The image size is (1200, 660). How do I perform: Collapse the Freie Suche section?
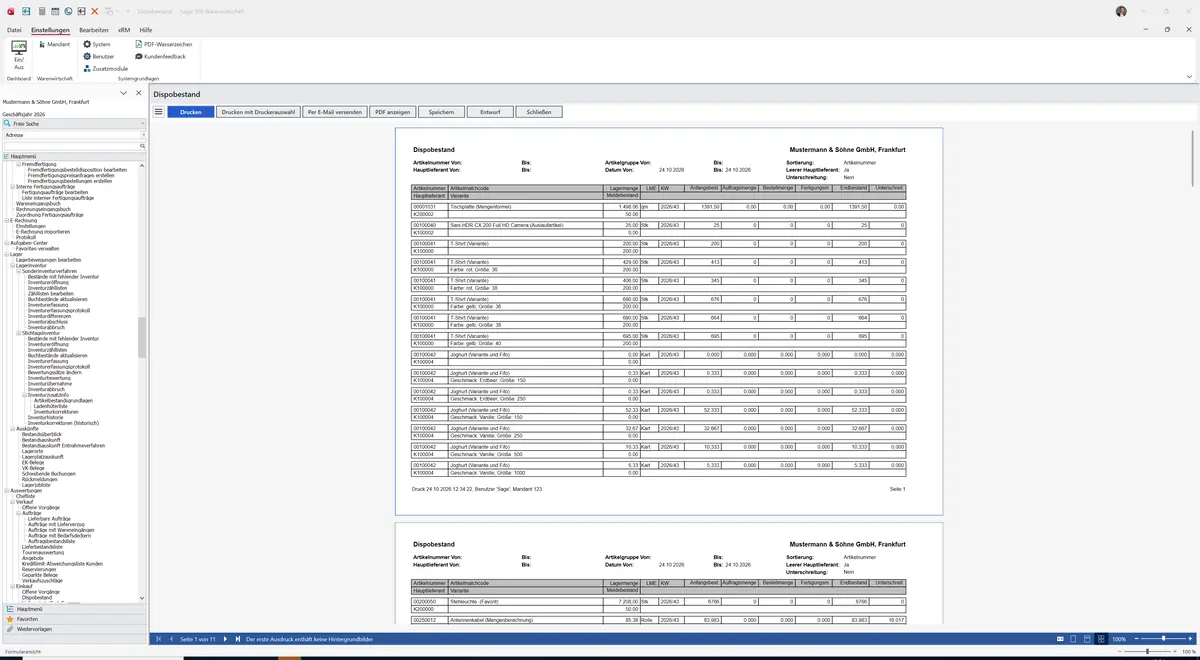pos(142,123)
